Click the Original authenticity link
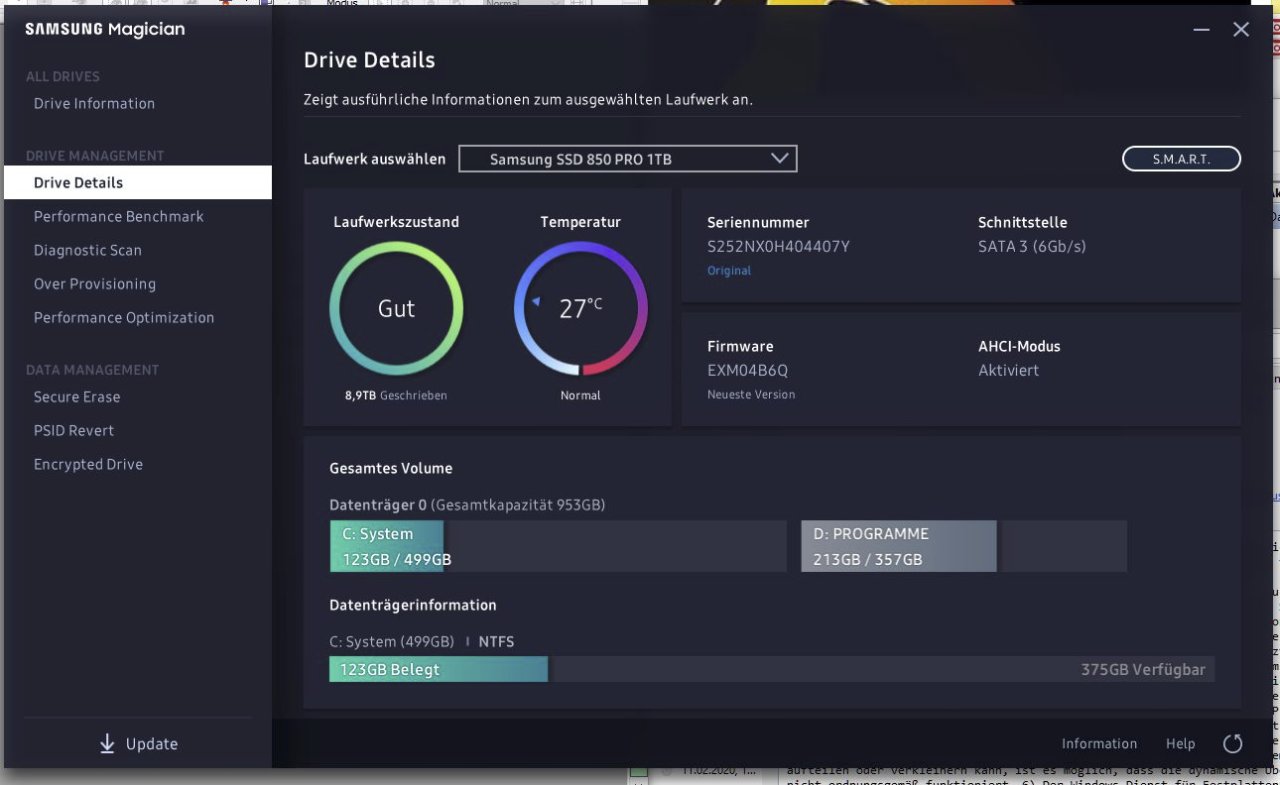This screenshot has width=1280, height=785. [729, 271]
